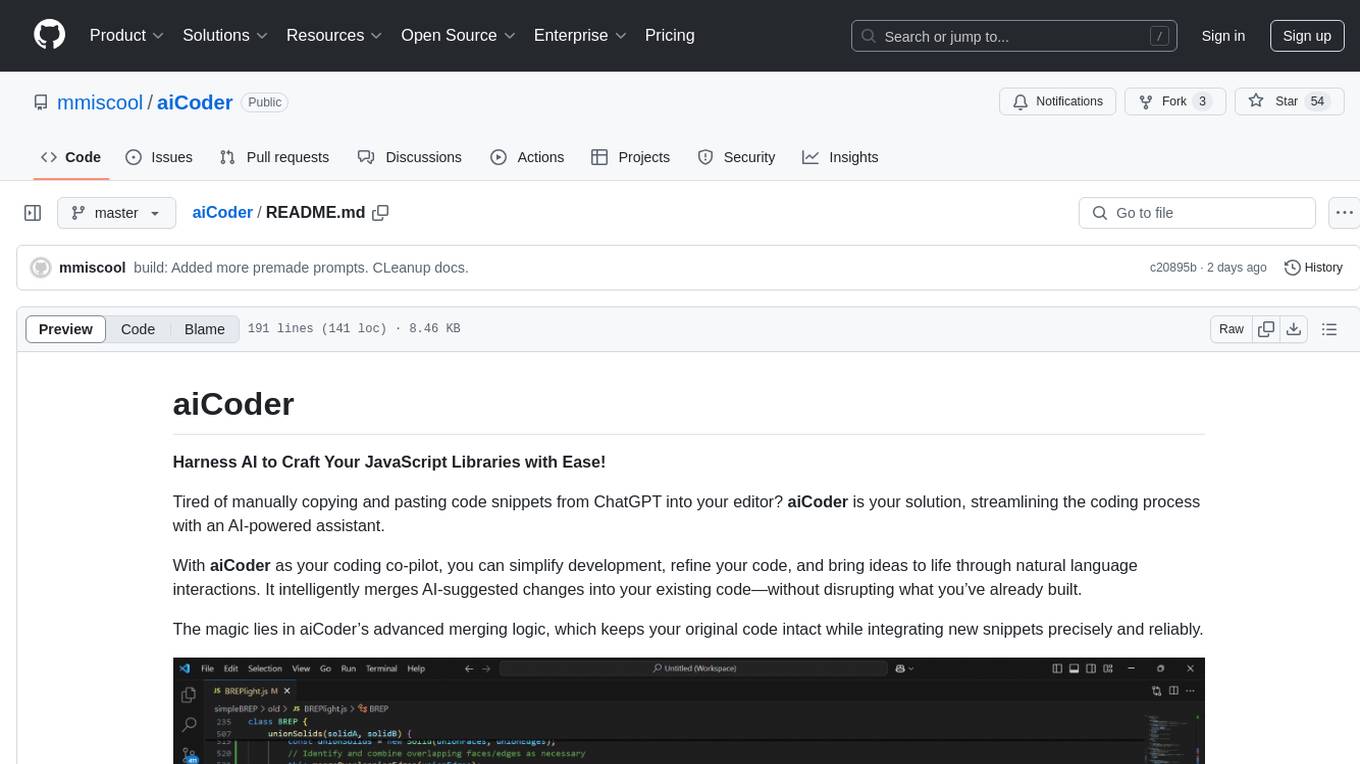
Task: Switch to the Blame view
Action: [204, 329]
